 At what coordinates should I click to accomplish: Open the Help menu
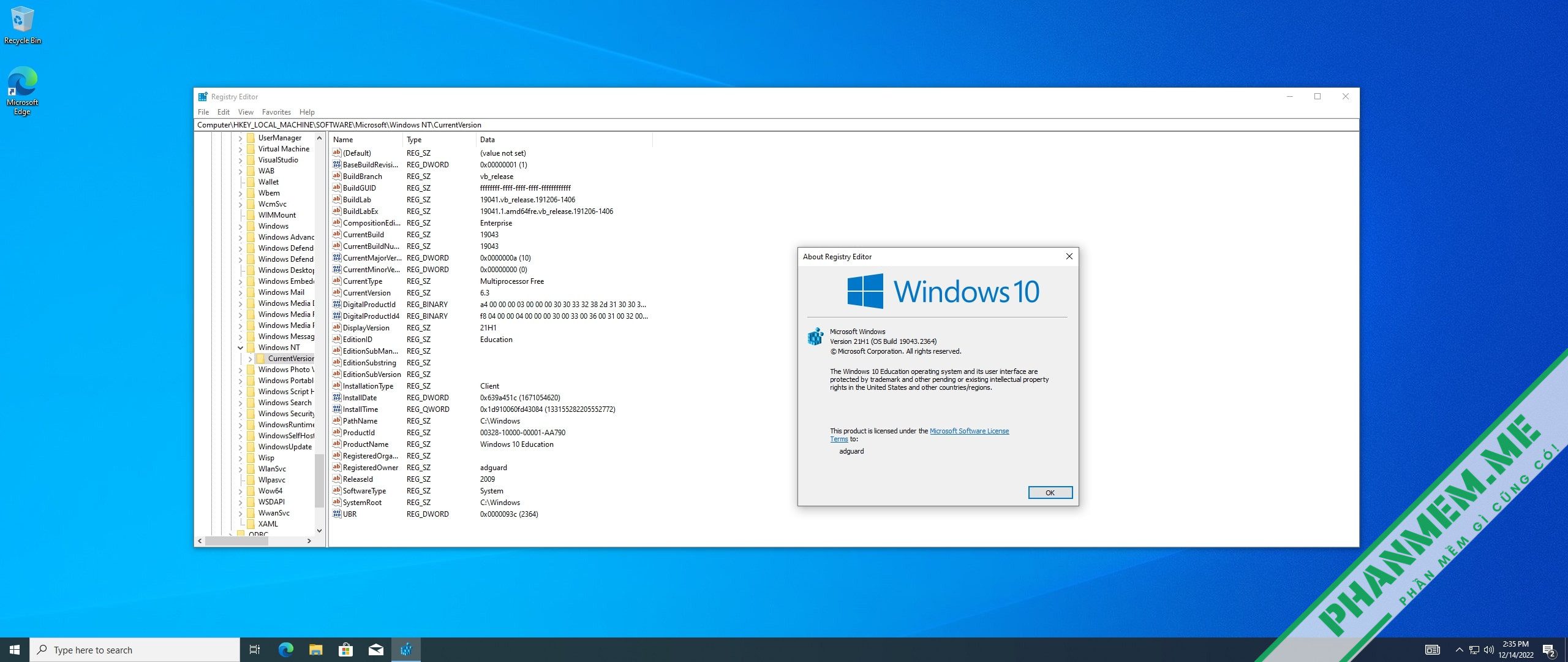tap(307, 112)
